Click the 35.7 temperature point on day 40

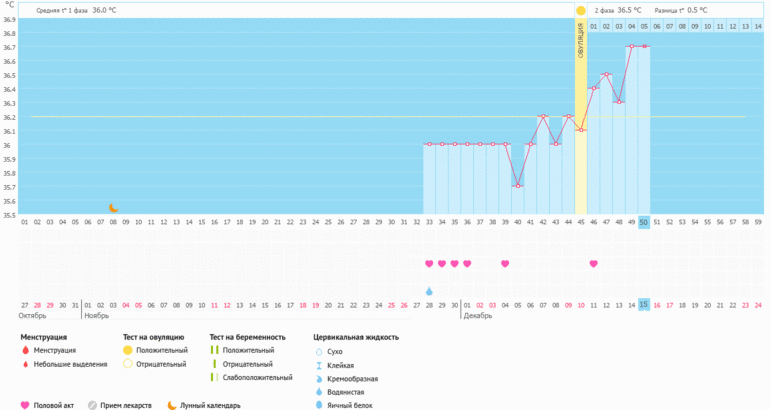517,186
